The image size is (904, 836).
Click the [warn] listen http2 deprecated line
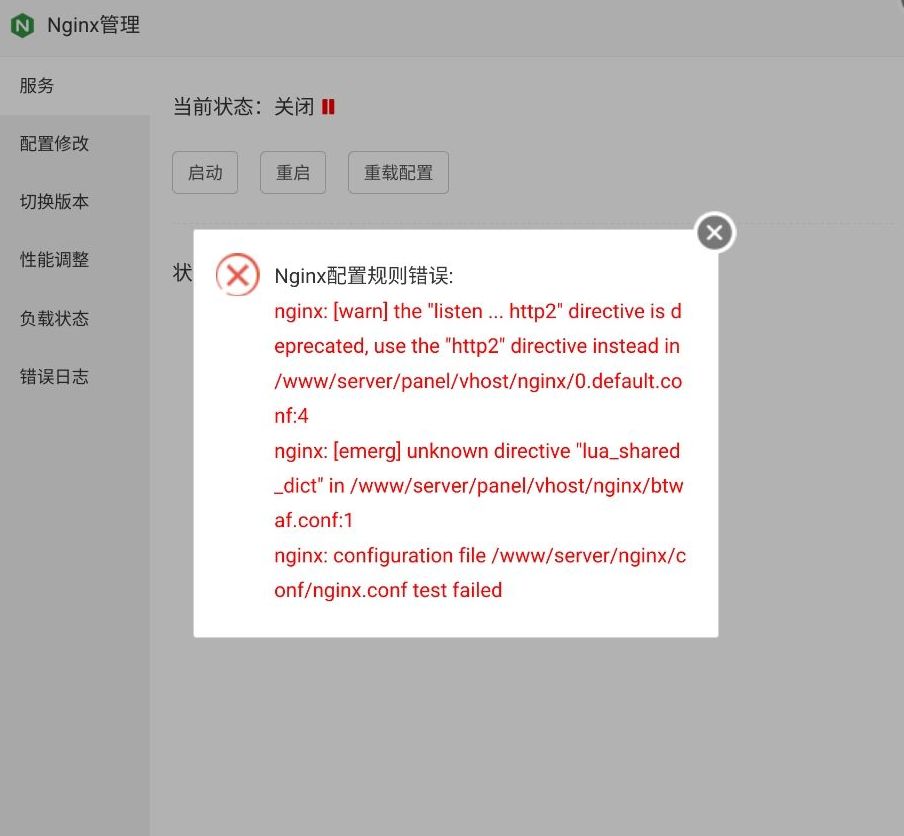point(478,311)
